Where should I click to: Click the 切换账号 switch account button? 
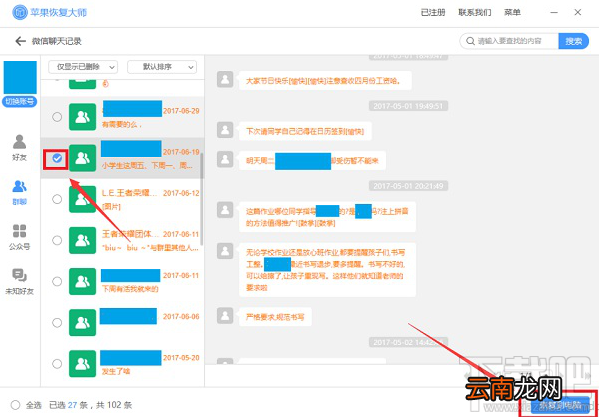(19, 102)
